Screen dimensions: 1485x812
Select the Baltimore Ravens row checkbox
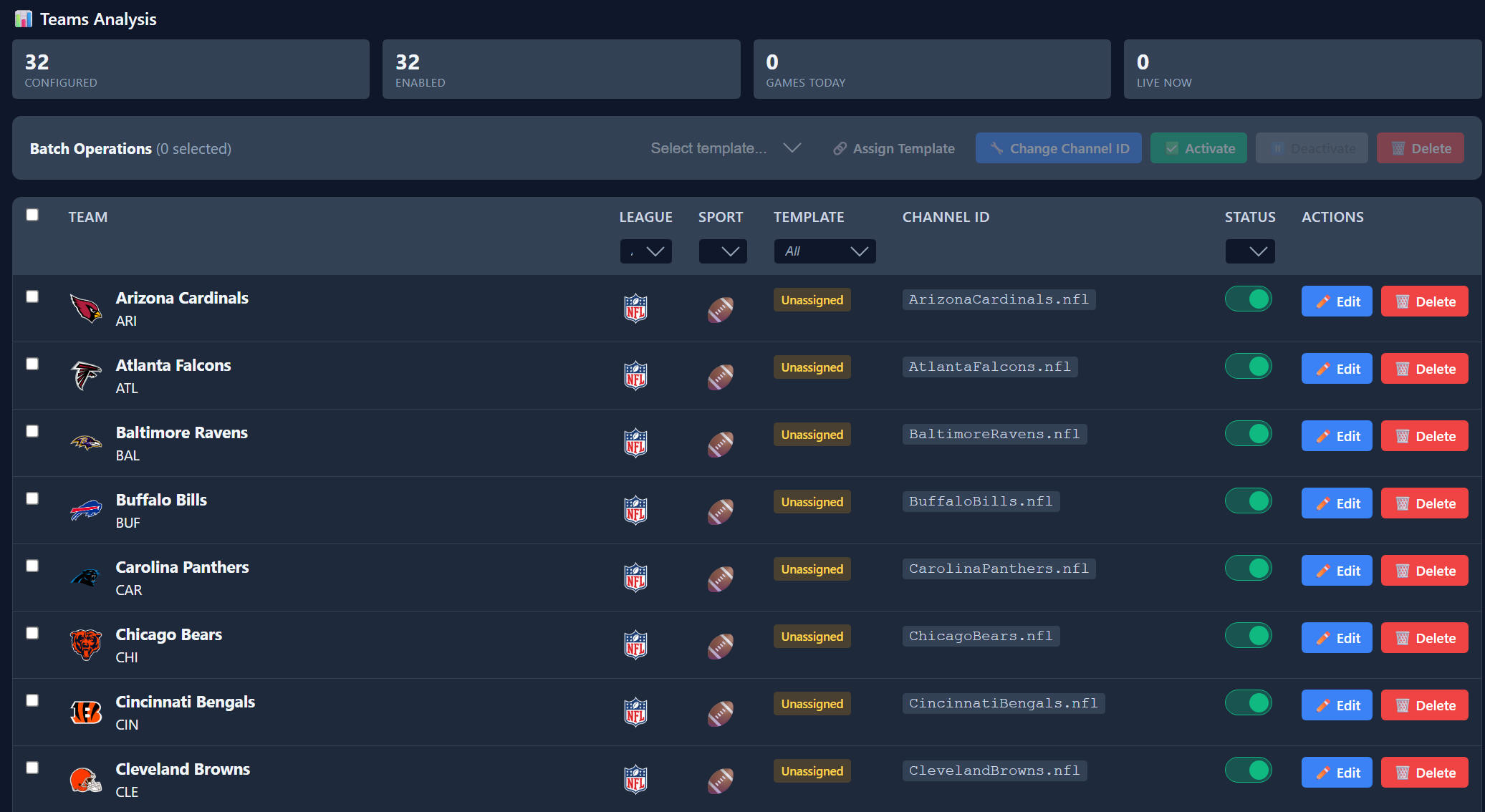coord(32,431)
